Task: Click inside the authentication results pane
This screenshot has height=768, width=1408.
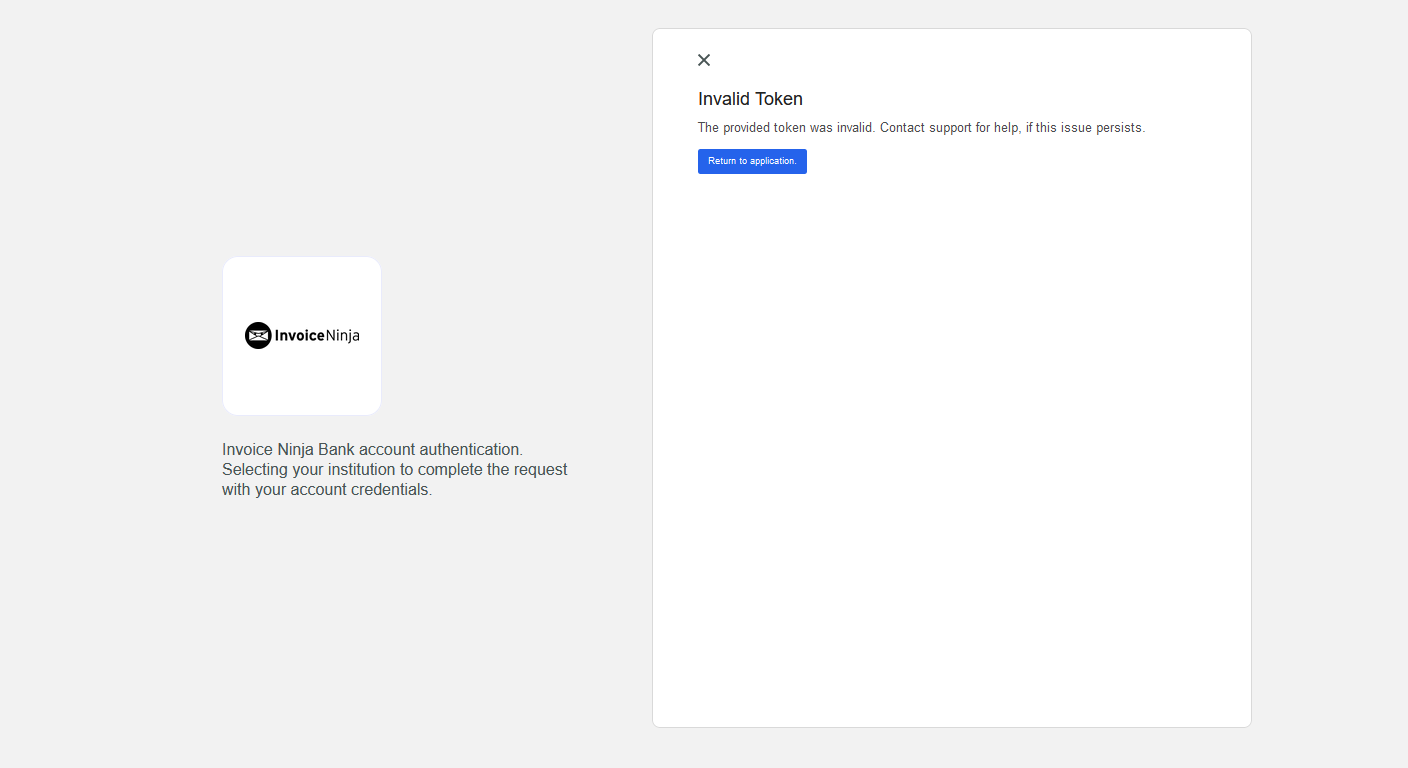Action: tap(950, 450)
